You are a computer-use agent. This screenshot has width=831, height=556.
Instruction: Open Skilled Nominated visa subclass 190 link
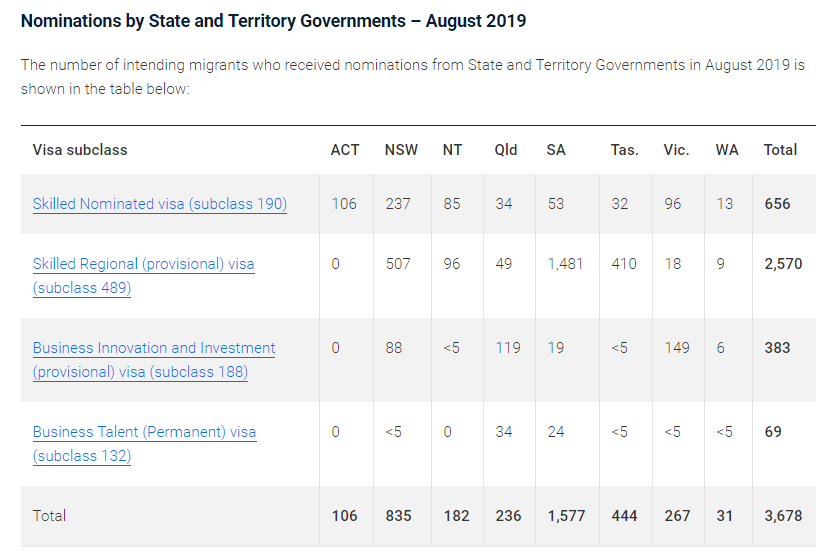pyautogui.click(x=159, y=204)
